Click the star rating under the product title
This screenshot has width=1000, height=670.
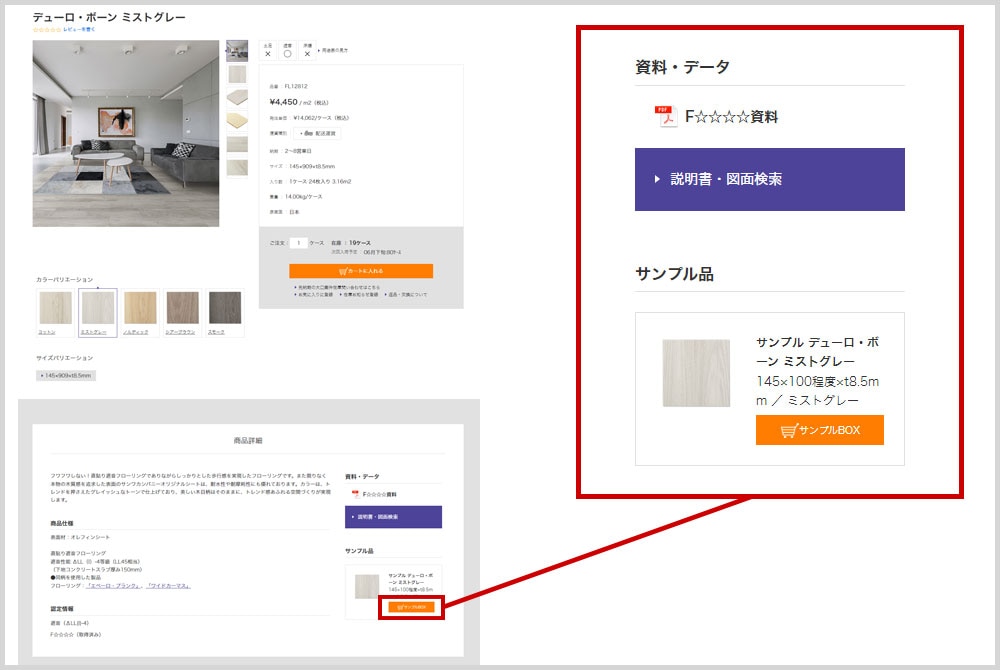[46, 30]
